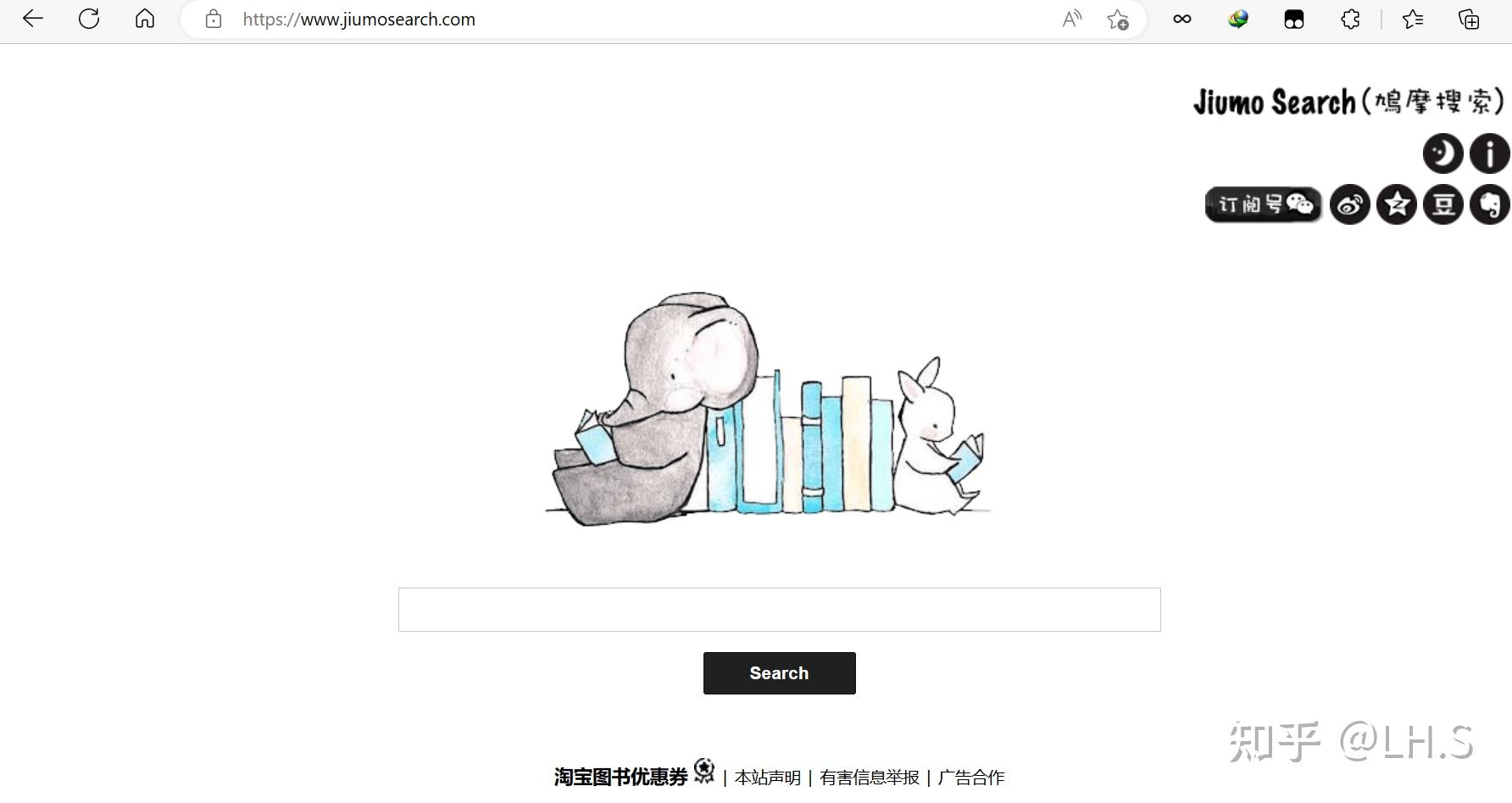1512x803 pixels.
Task: Click the star bookmark round icon
Action: (1397, 204)
